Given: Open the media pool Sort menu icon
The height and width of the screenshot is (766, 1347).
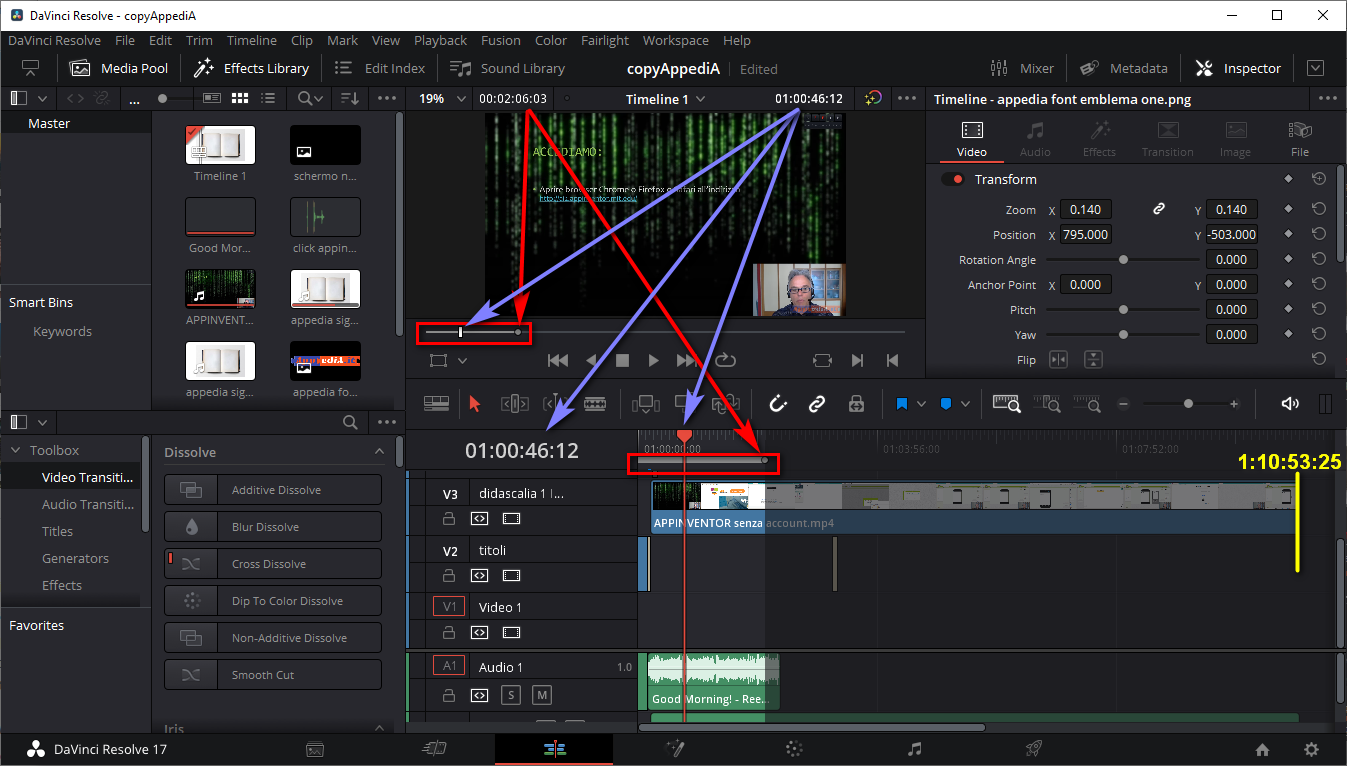Looking at the screenshot, I should click(x=349, y=98).
